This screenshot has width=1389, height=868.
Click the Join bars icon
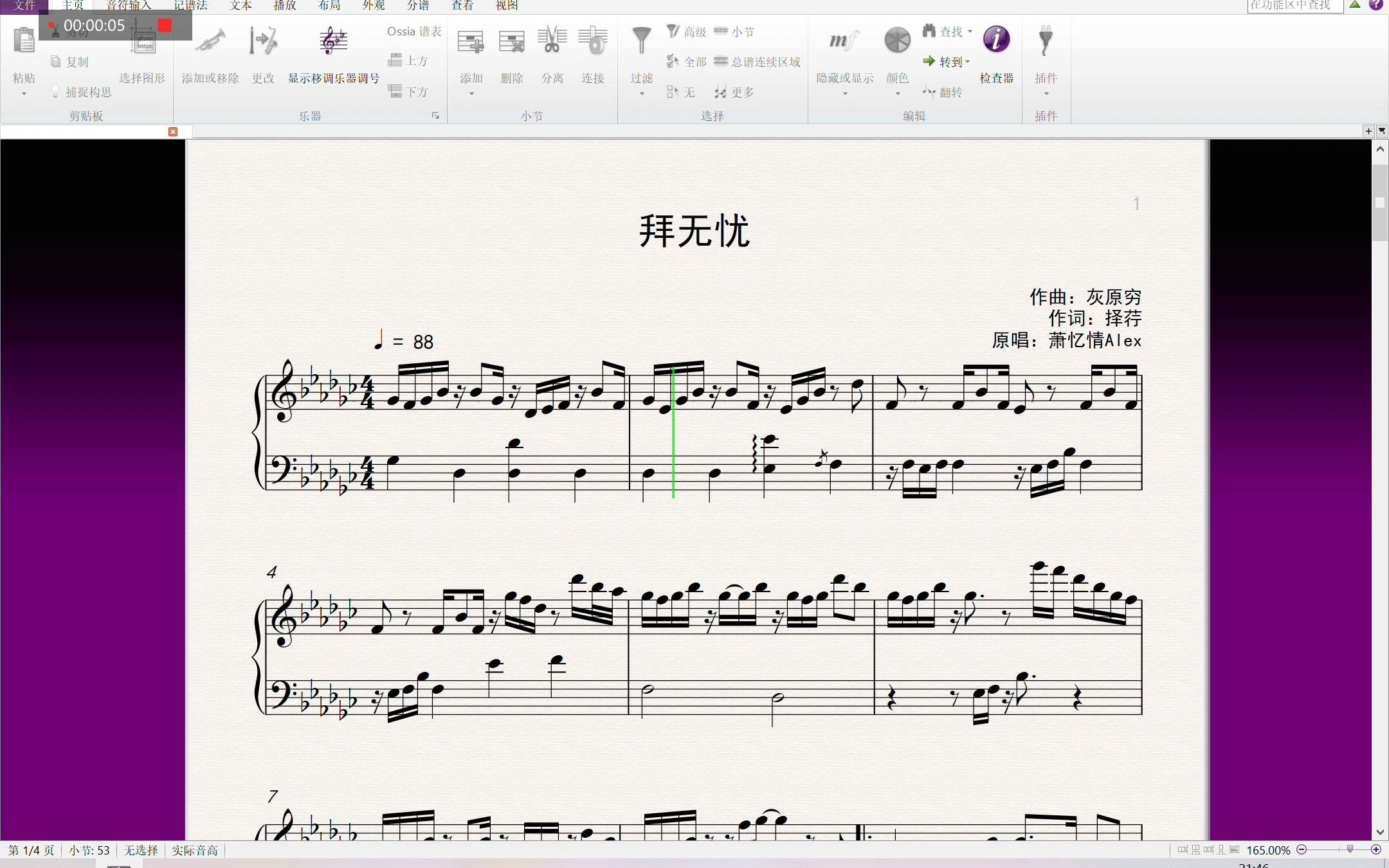coord(593,41)
